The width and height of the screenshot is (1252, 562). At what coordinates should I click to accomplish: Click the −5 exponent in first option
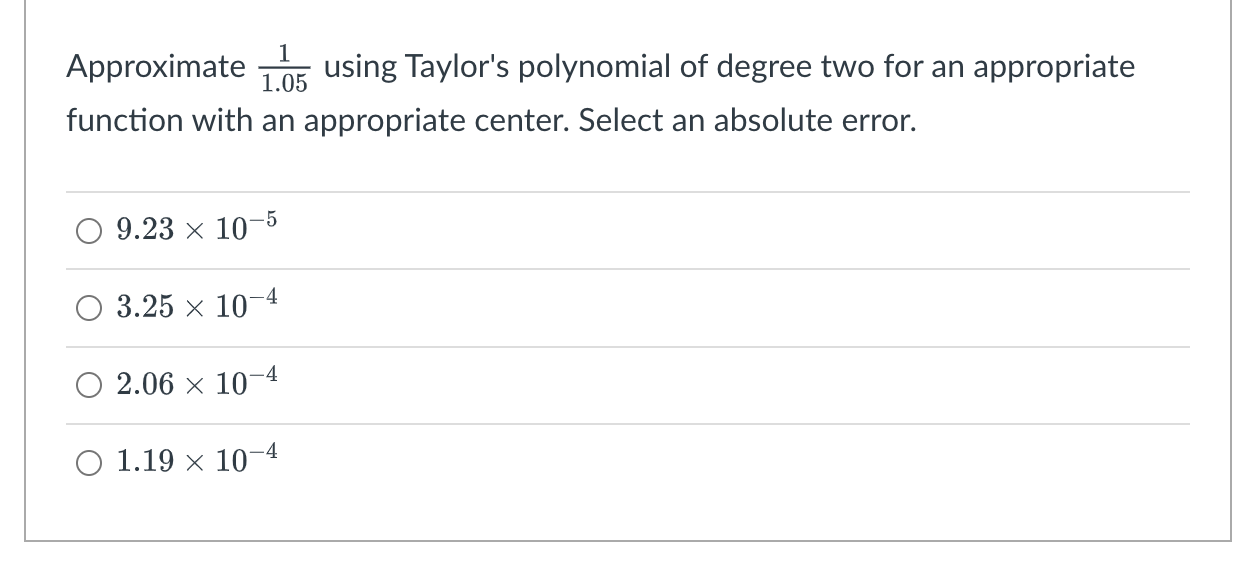264,221
